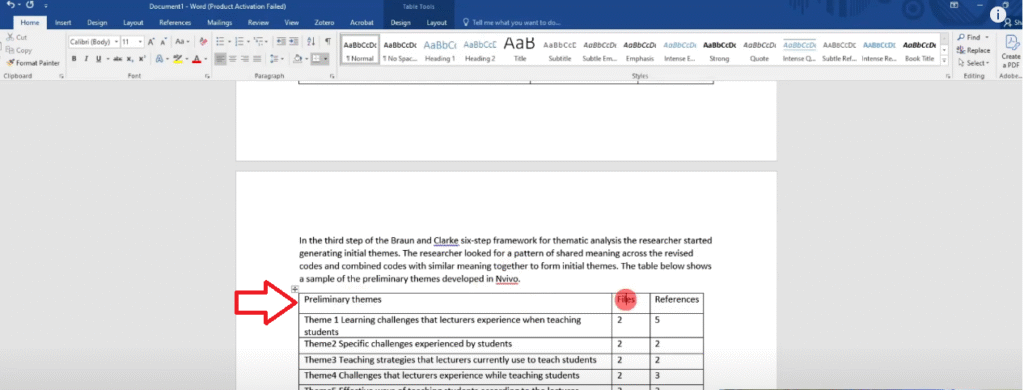
Task: Apply the Intense Quote style
Action: tap(800, 50)
